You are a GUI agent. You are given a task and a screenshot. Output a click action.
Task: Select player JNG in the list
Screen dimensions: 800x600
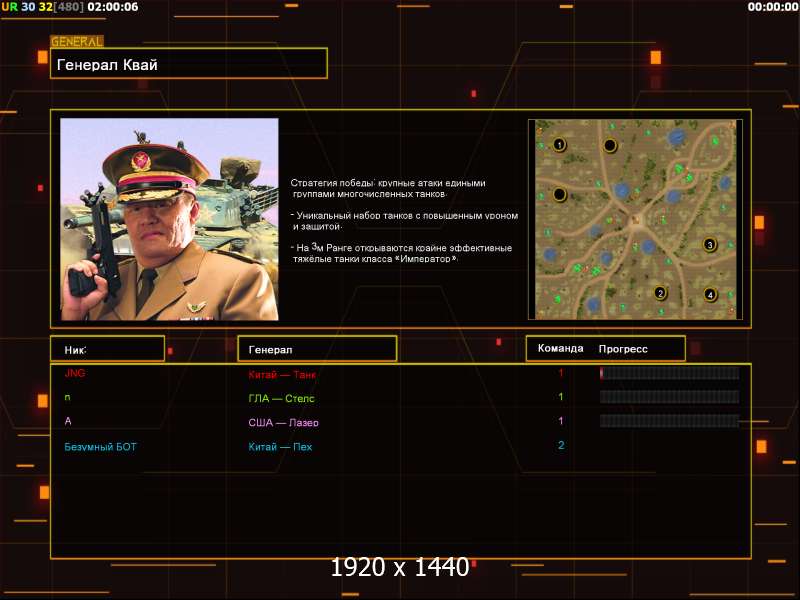coord(75,373)
